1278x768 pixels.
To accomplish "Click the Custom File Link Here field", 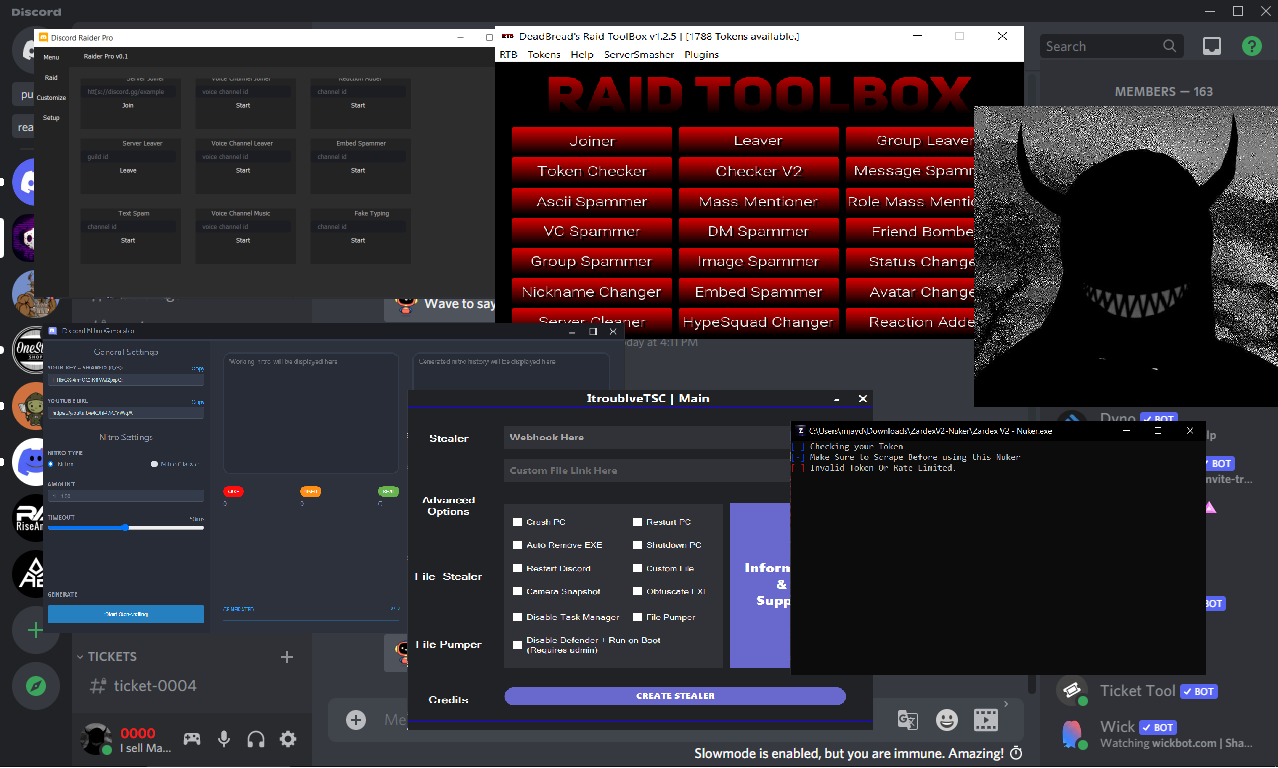I will pyautogui.click(x=648, y=470).
